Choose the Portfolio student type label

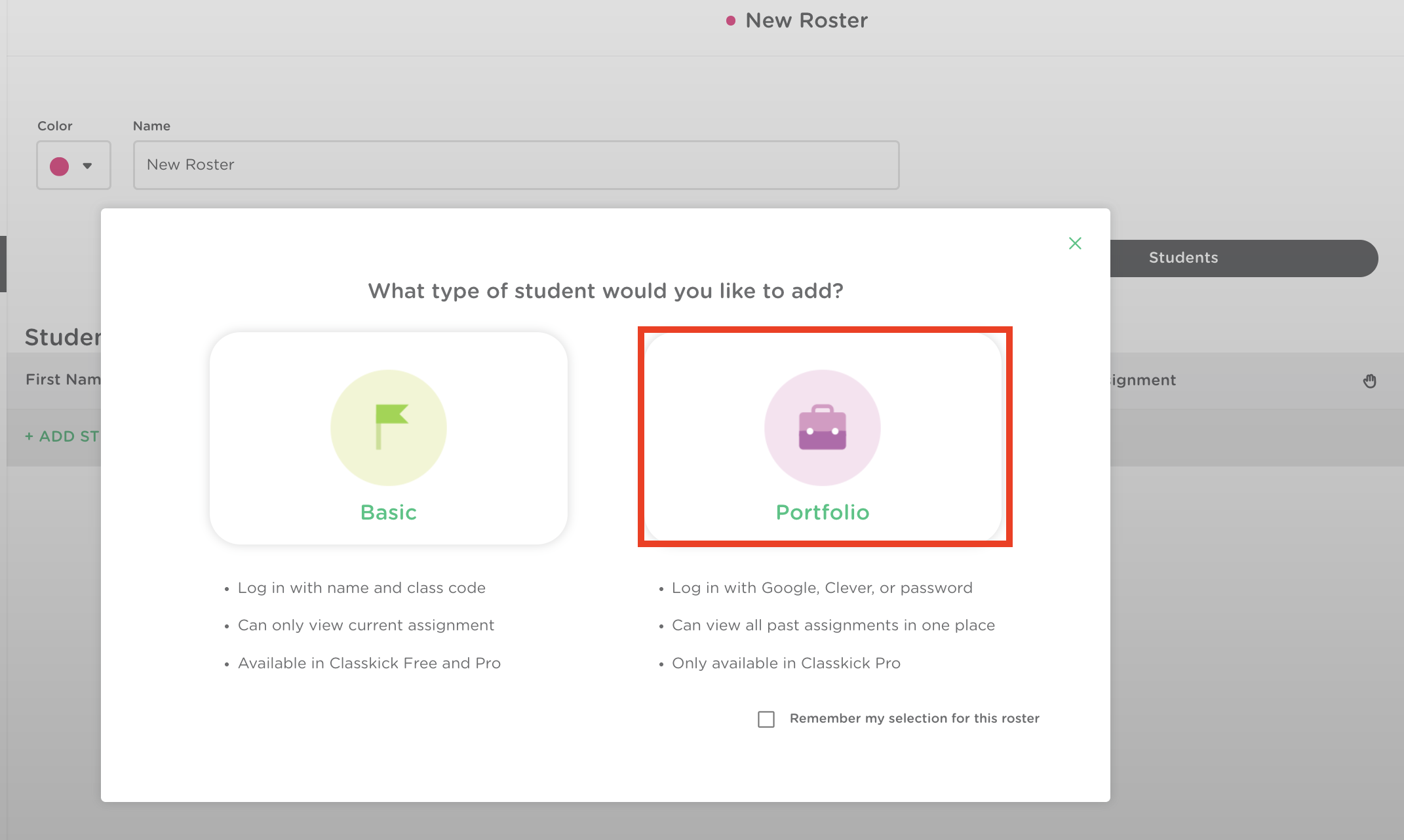[822, 512]
